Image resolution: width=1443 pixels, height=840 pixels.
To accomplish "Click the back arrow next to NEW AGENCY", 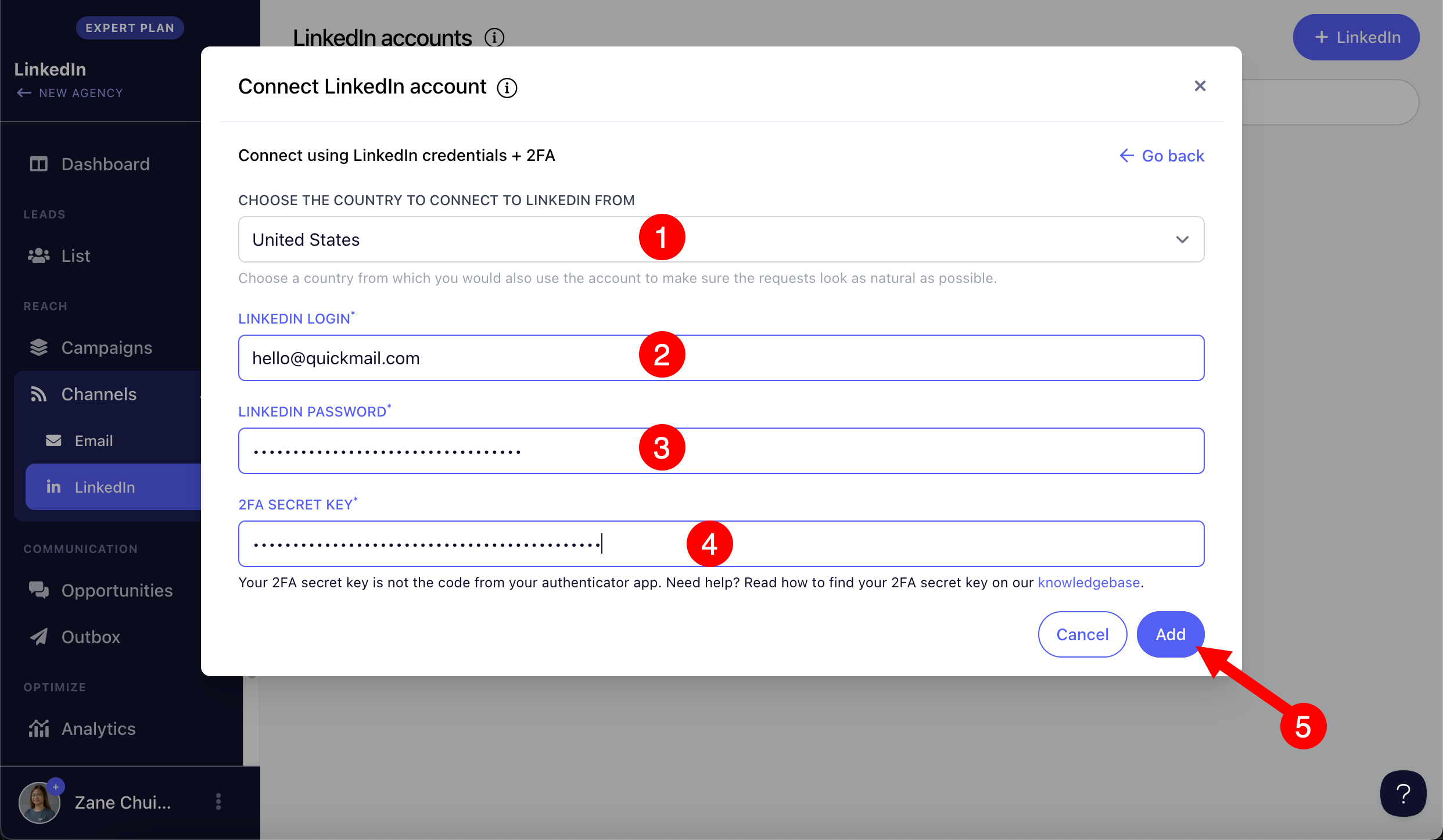I will [x=24, y=93].
